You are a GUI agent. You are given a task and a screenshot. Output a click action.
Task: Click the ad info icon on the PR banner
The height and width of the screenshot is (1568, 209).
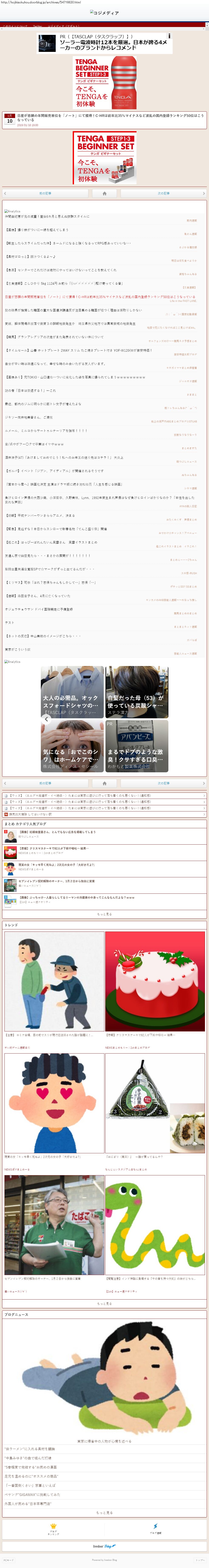coord(169,36)
